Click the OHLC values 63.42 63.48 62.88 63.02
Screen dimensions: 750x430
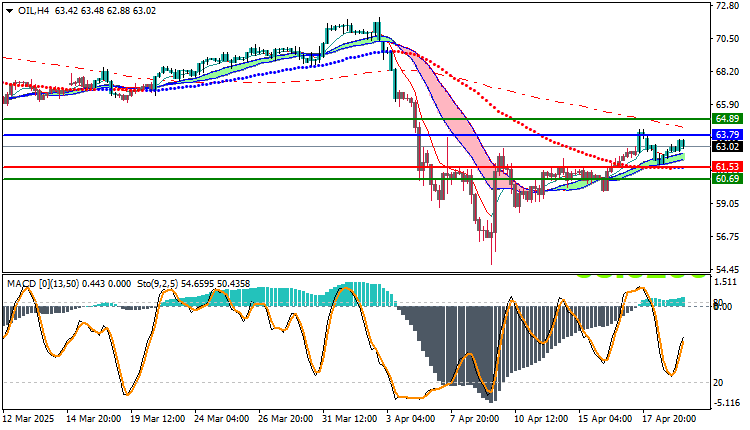pyautogui.click(x=105, y=11)
